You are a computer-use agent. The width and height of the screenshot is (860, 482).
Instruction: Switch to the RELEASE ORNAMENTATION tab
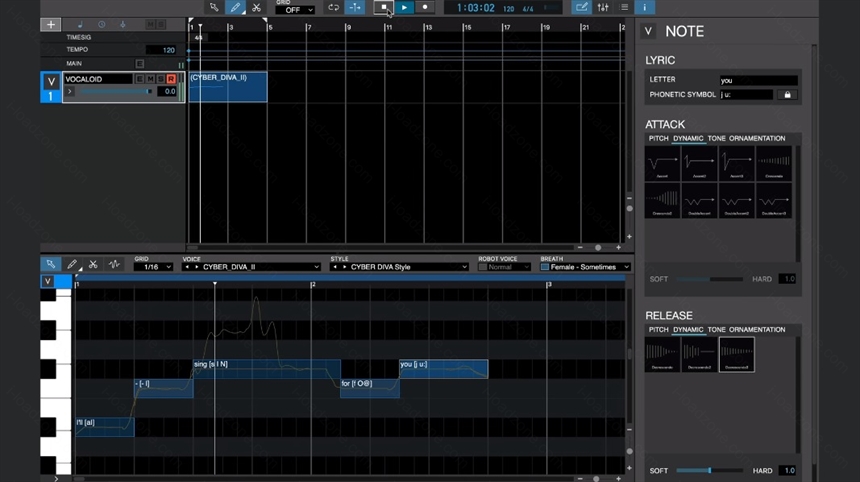757,330
